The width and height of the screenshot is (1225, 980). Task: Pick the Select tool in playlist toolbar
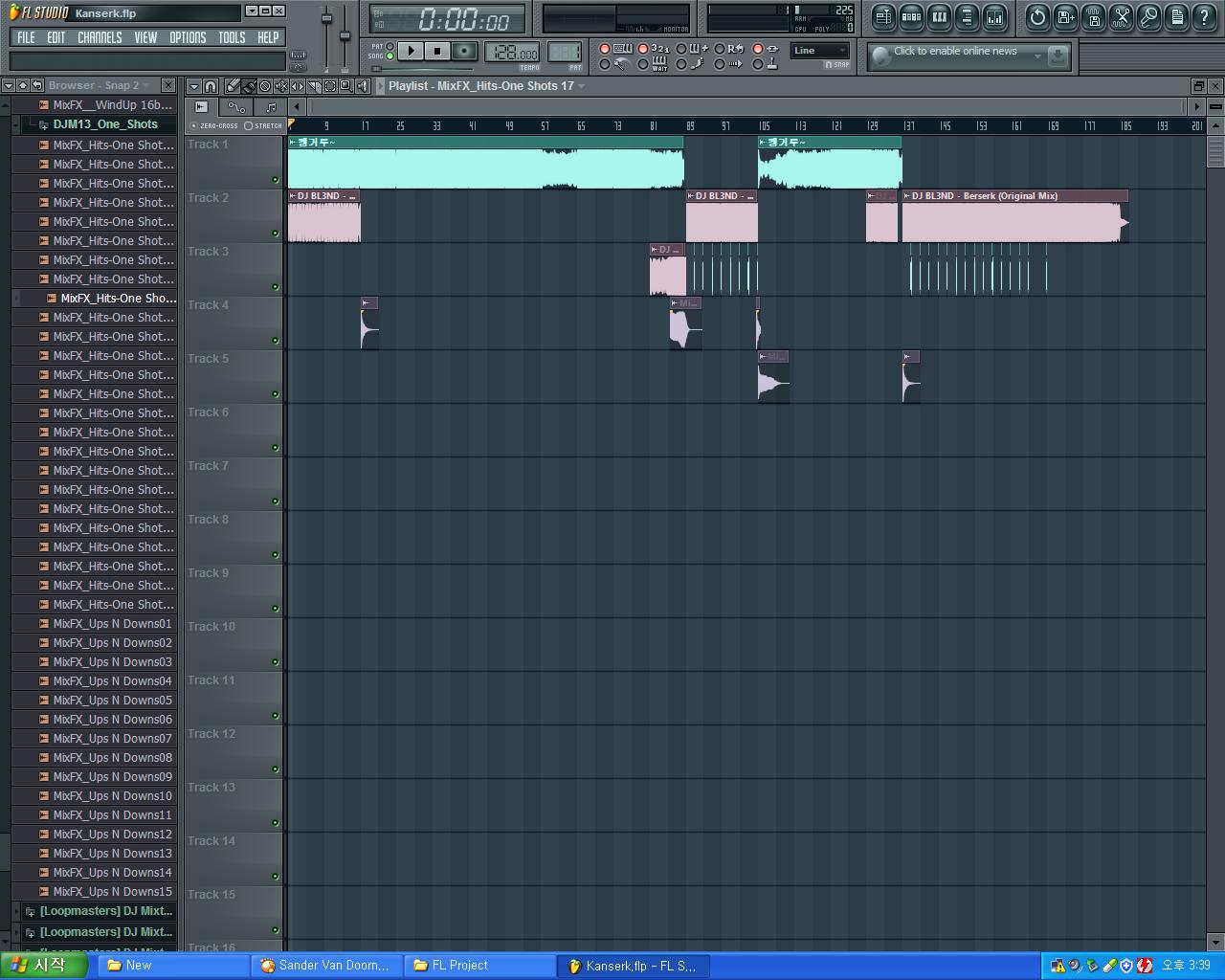(330, 86)
